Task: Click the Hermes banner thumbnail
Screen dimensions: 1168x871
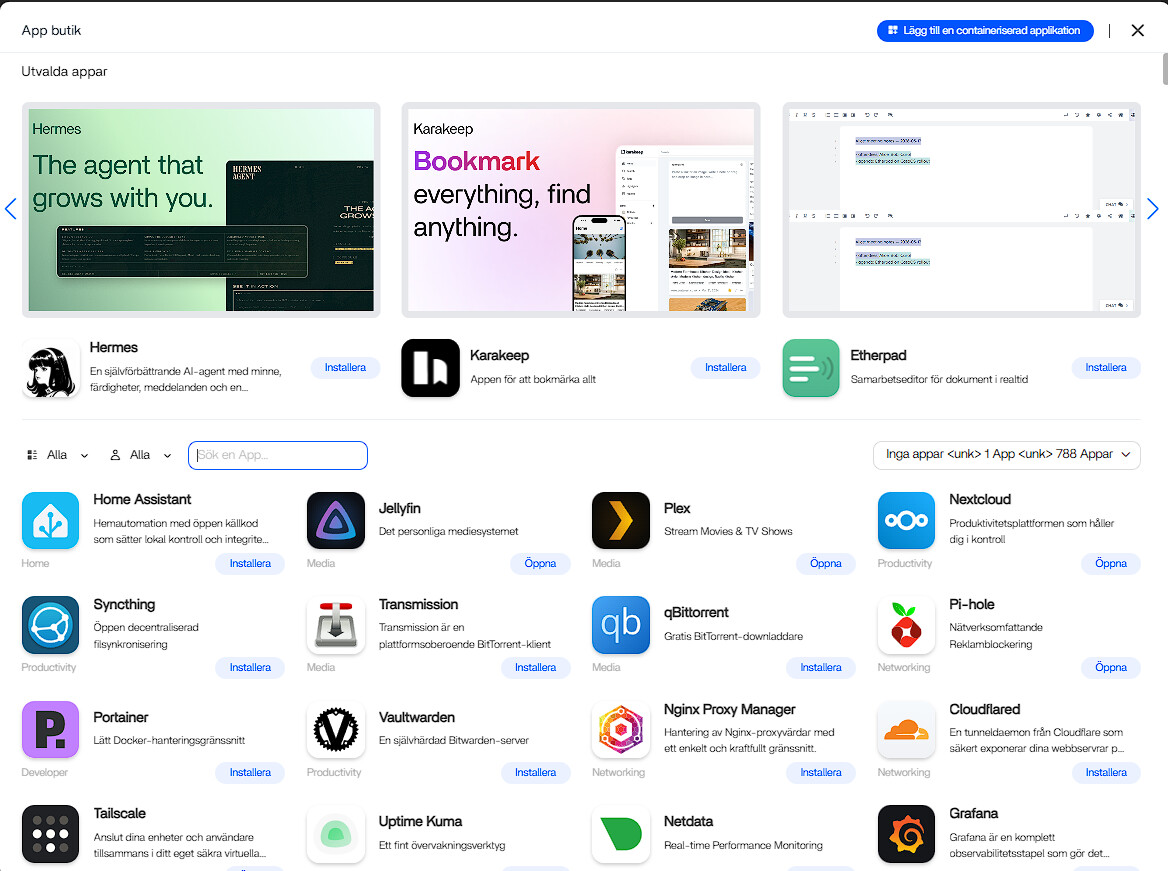Action: [201, 210]
